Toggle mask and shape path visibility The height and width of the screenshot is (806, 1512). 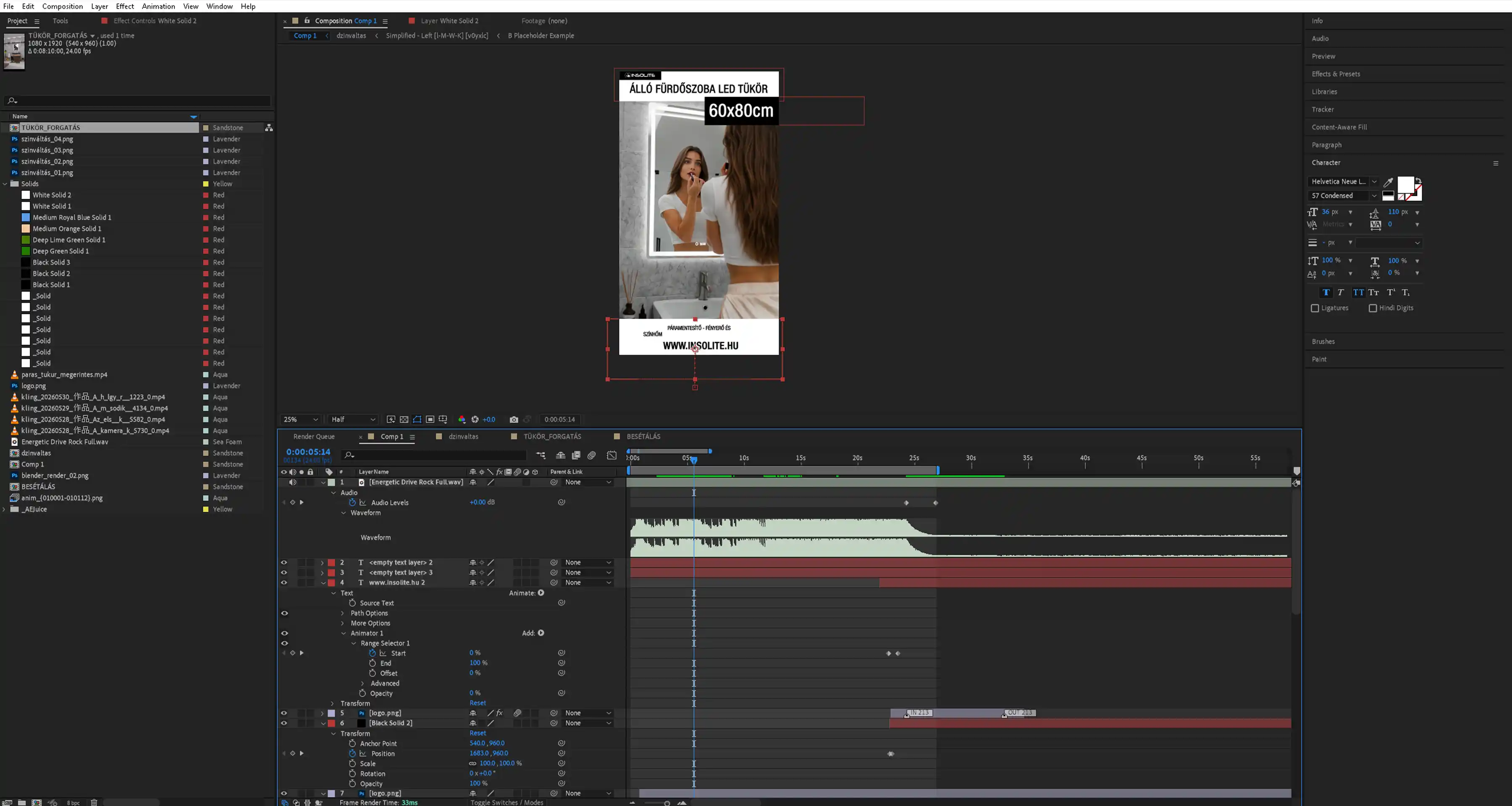417,419
